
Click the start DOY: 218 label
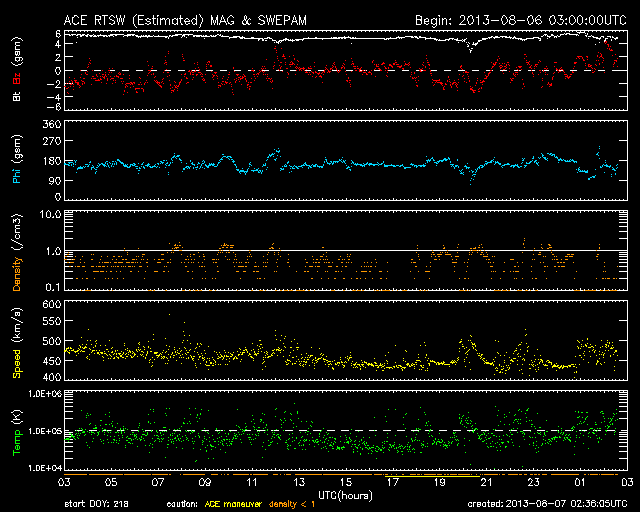pos(95,505)
